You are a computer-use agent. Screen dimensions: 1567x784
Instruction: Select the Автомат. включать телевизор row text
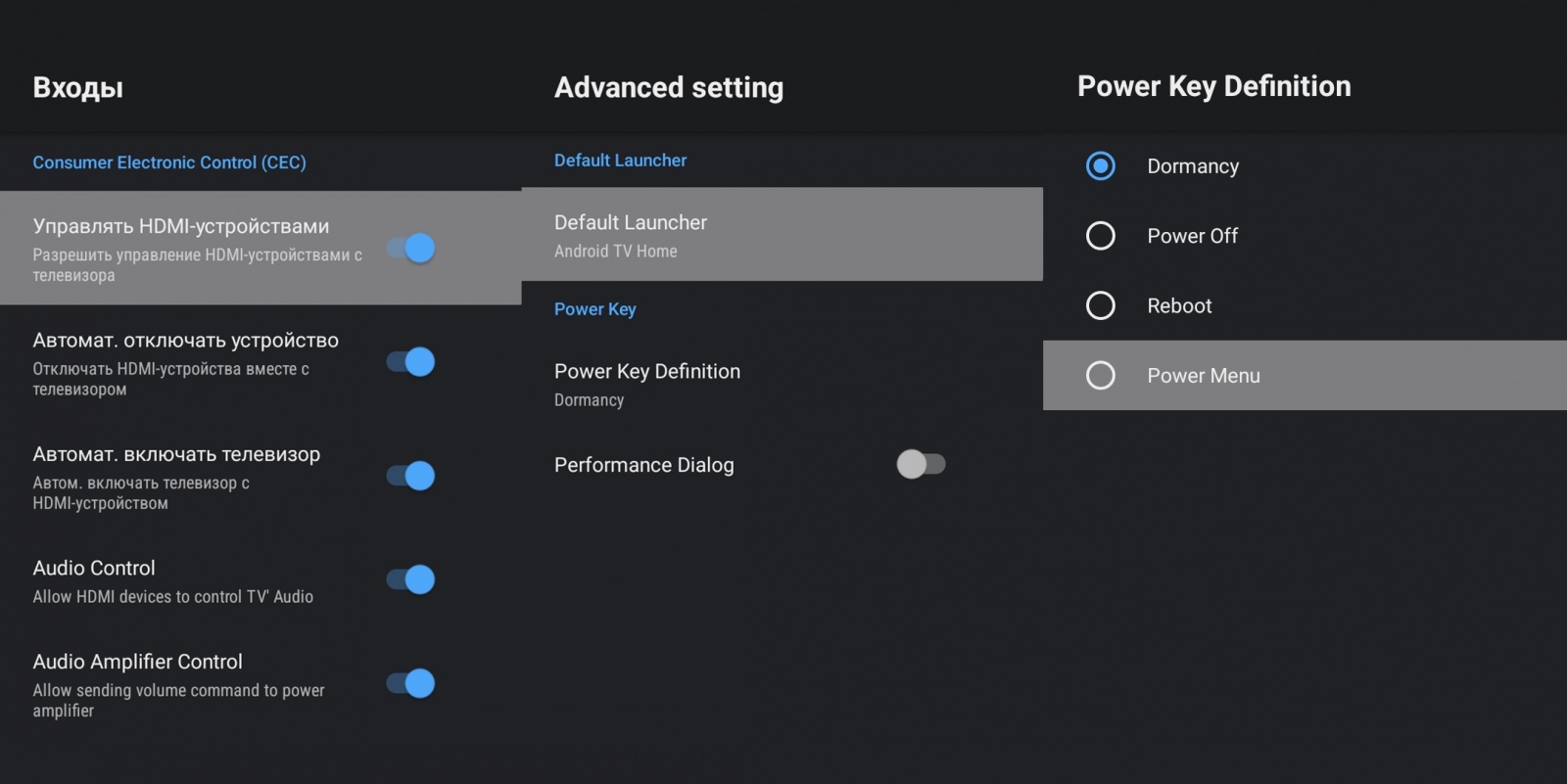[176, 454]
